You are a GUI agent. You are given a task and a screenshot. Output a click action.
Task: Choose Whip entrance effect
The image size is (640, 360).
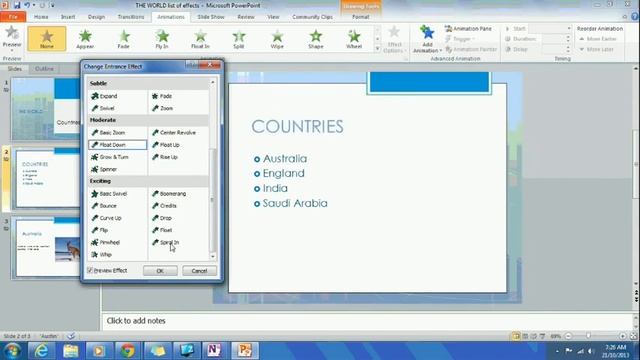click(x=101, y=255)
